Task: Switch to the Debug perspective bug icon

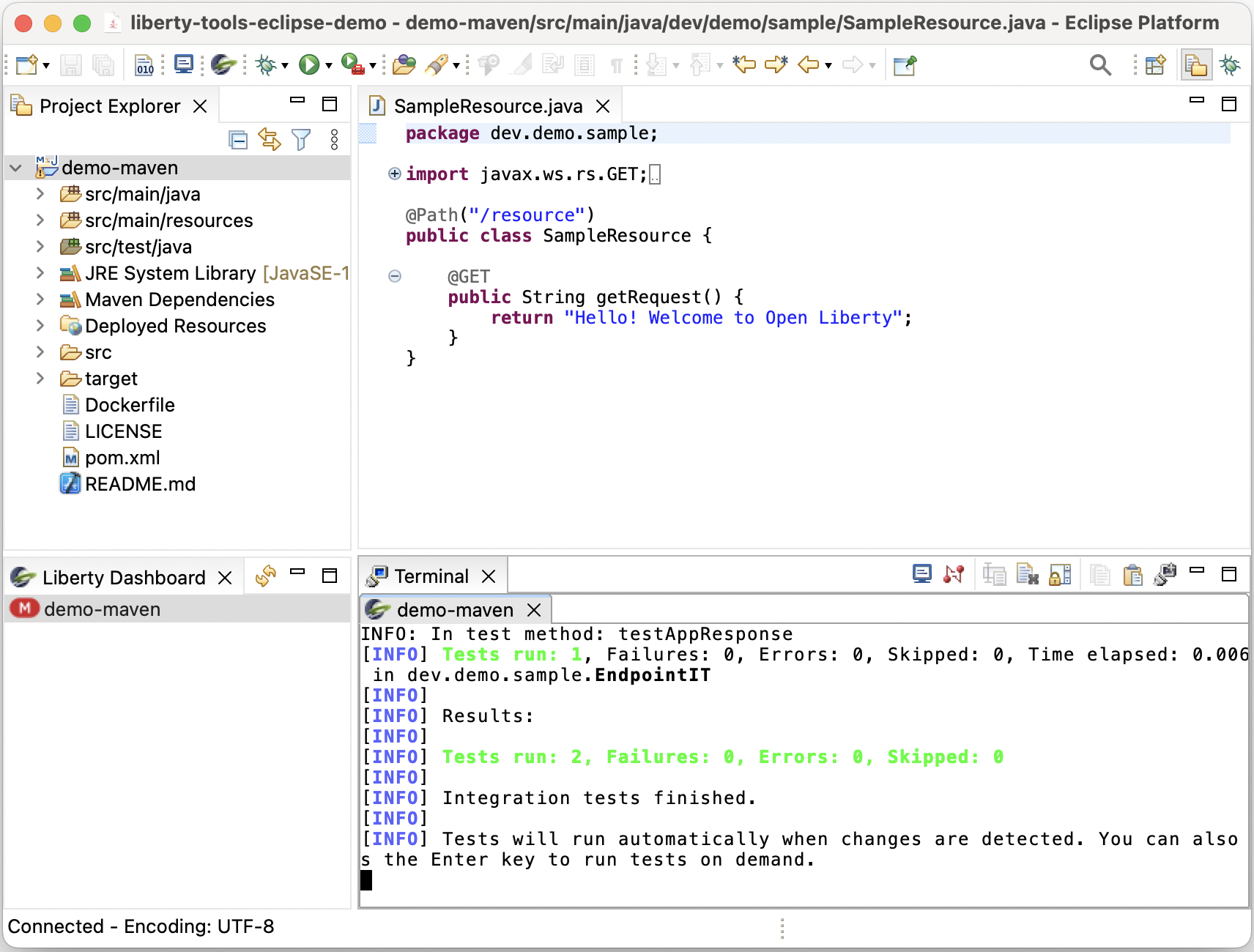Action: pyautogui.click(x=1230, y=65)
